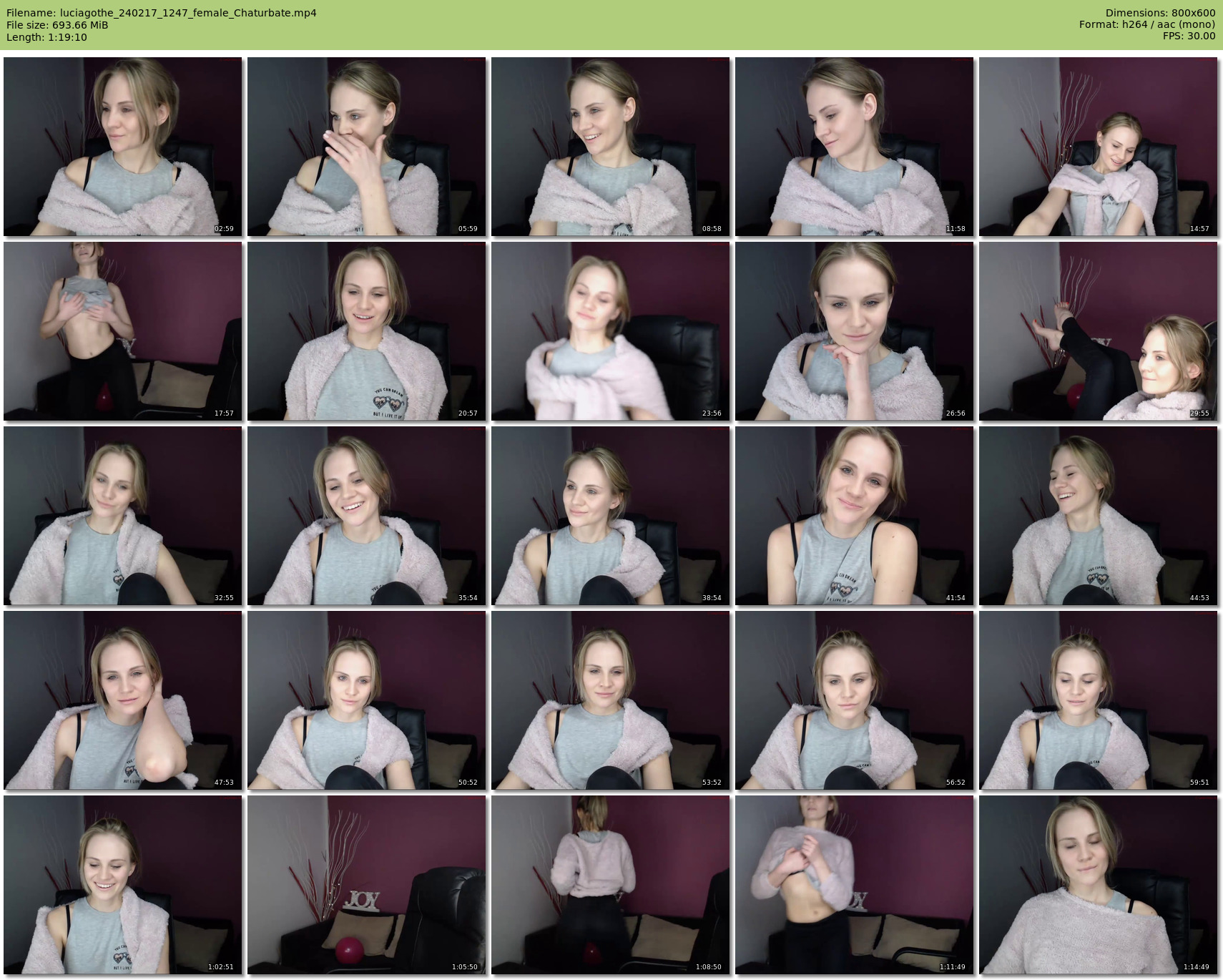
Task: Select the 44:53 thumbnail
Action: [x=1098, y=516]
